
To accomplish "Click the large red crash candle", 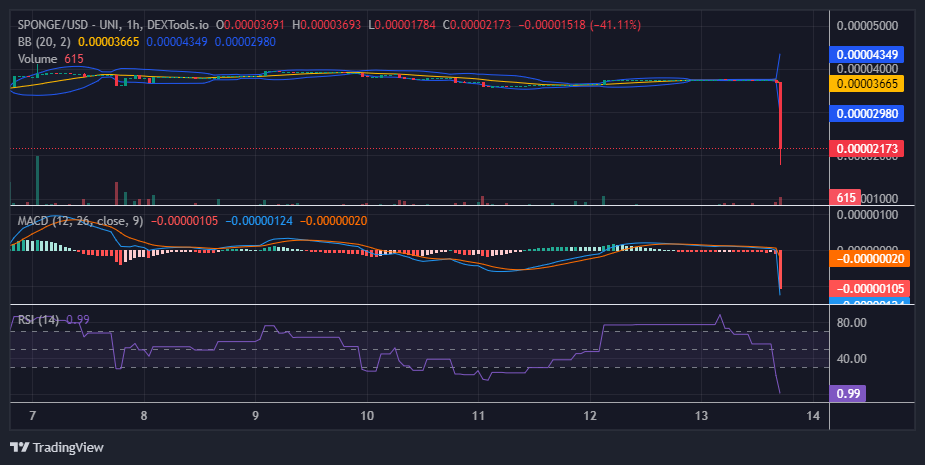I will (x=780, y=116).
